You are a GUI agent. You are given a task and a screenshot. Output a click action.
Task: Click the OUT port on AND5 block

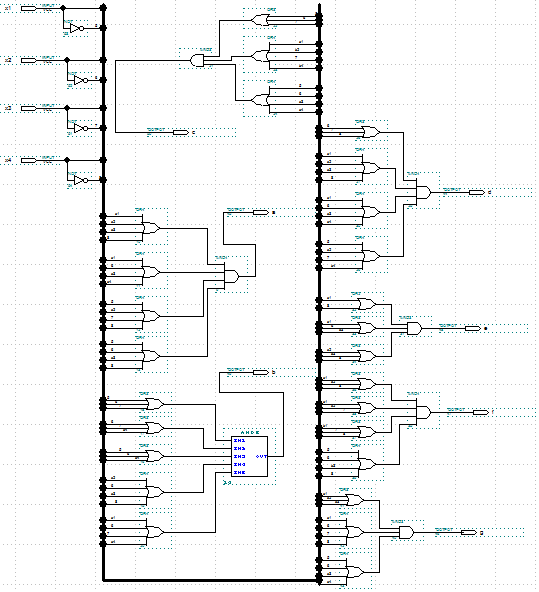(261, 456)
